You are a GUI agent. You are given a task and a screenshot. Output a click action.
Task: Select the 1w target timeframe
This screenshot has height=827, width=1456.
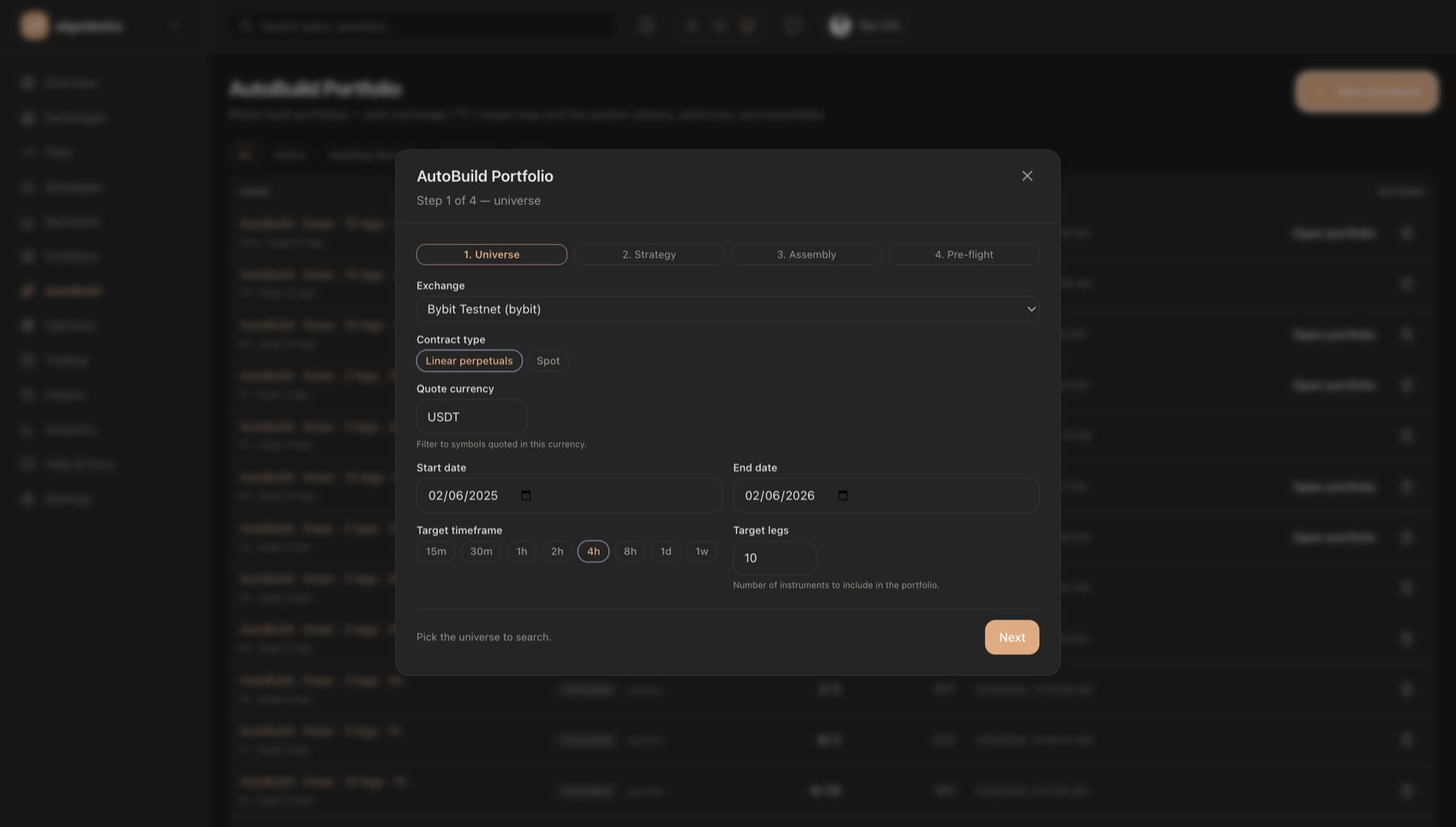point(701,552)
